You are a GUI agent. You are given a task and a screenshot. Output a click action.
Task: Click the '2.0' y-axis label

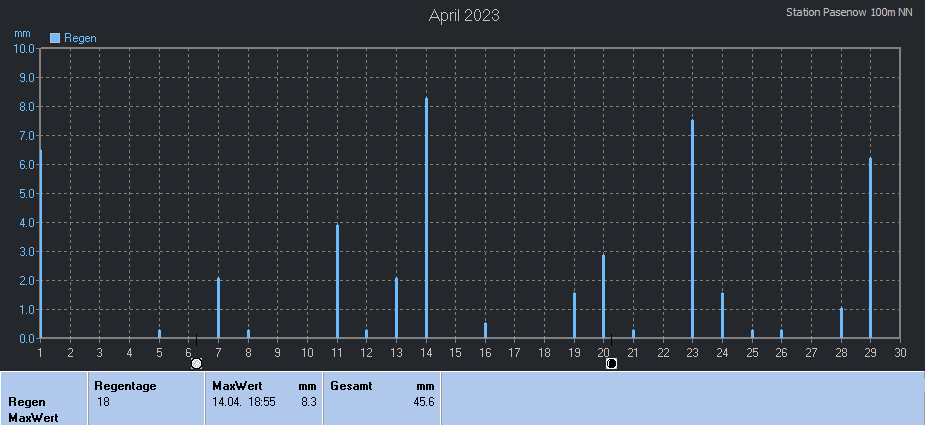pos(26,281)
